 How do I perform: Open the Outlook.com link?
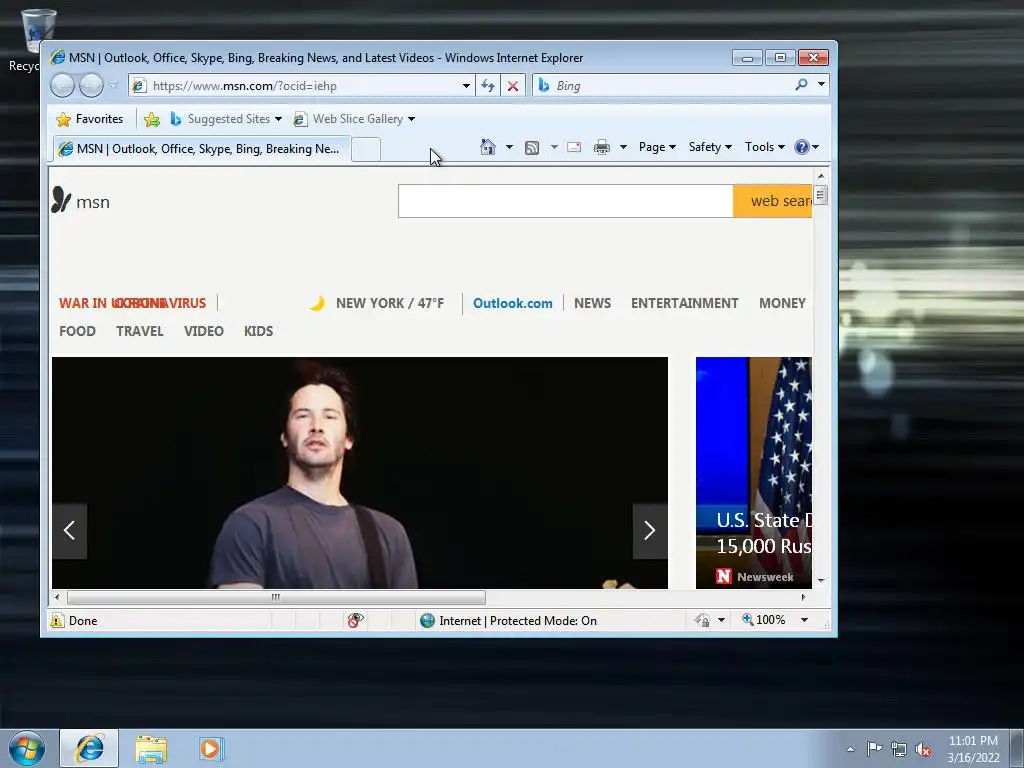513,303
